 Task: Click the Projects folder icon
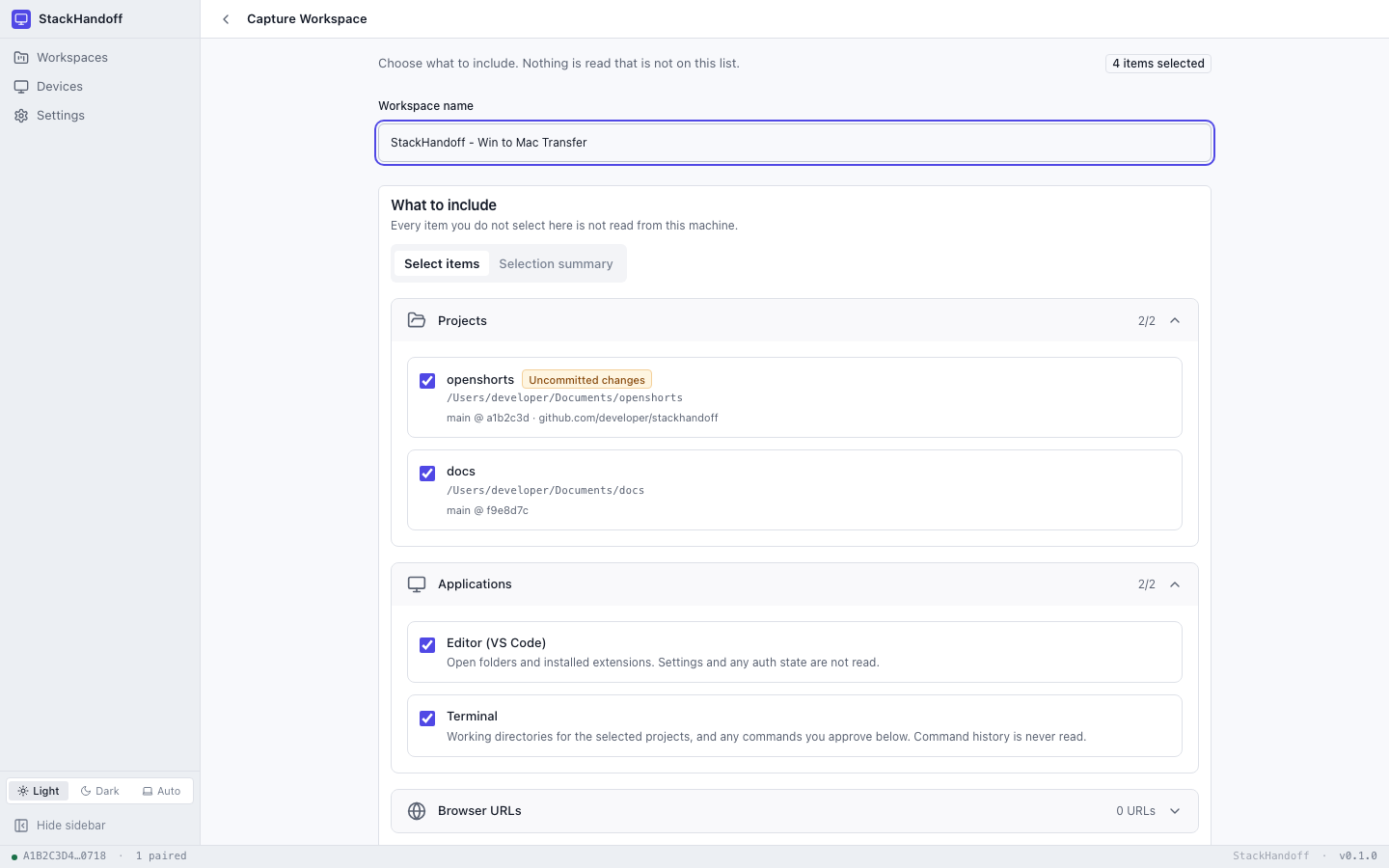417,320
